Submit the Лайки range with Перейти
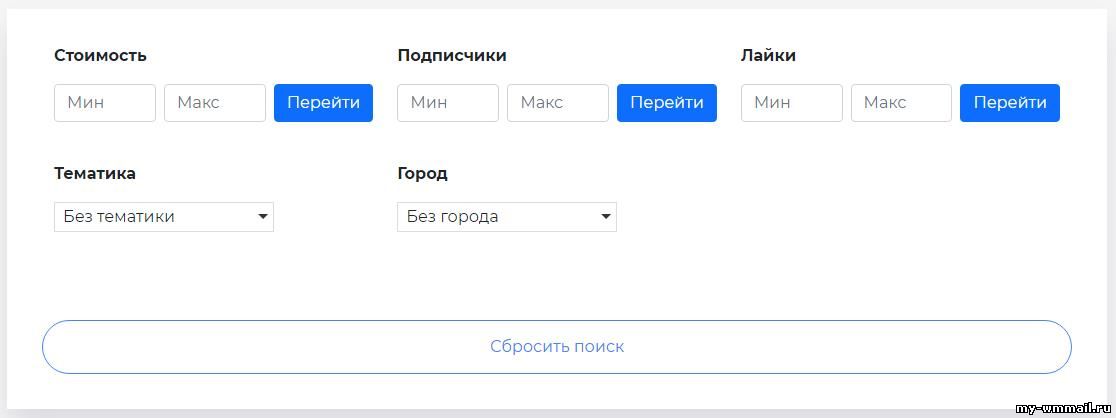 coord(1010,103)
